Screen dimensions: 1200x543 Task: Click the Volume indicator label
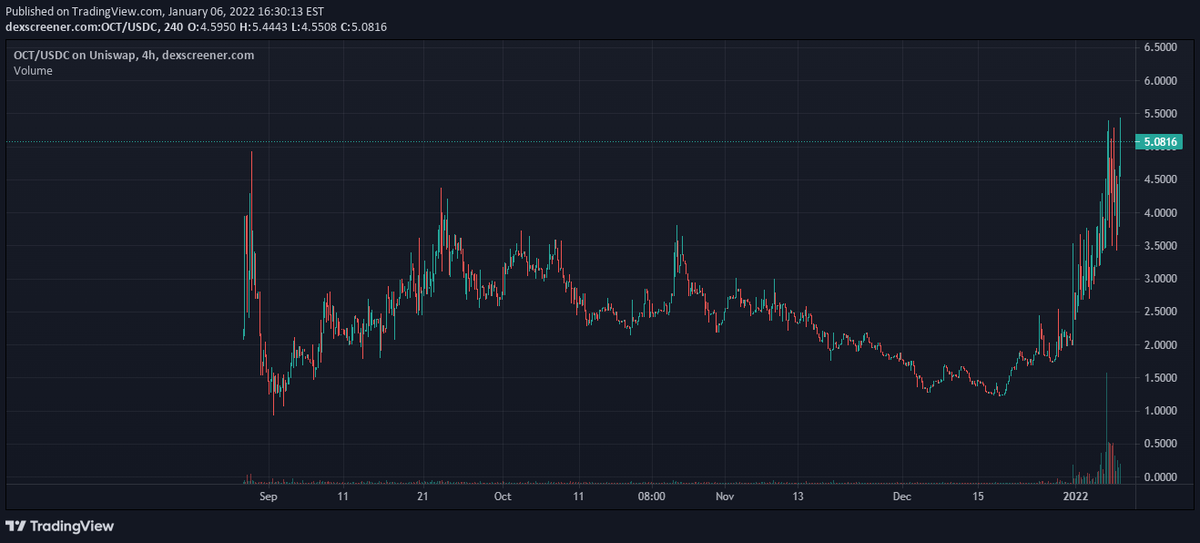click(x=34, y=72)
